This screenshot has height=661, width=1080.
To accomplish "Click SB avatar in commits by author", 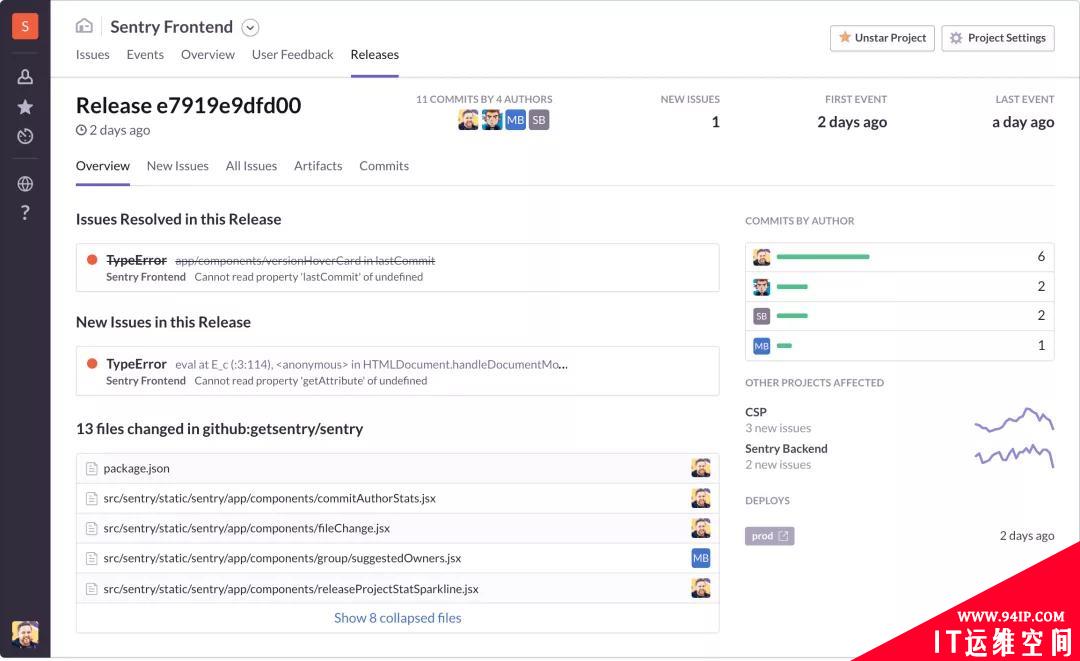I will point(761,316).
